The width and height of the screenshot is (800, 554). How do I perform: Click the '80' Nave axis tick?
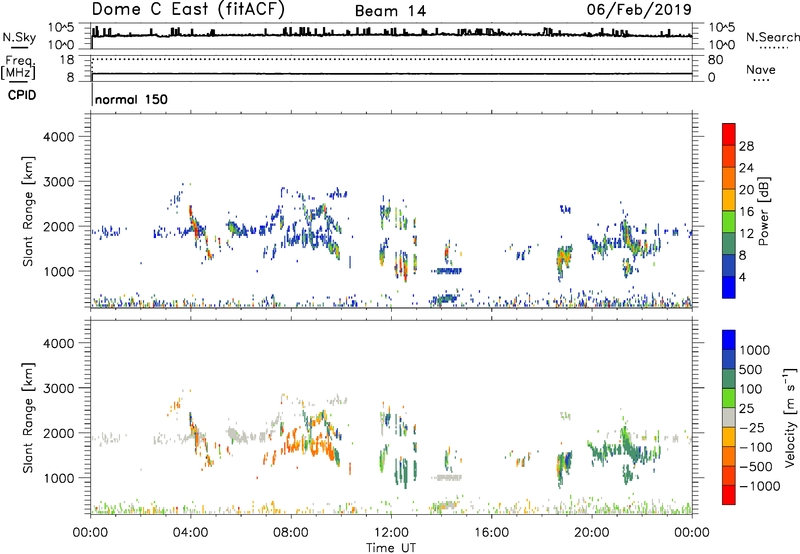[715, 60]
